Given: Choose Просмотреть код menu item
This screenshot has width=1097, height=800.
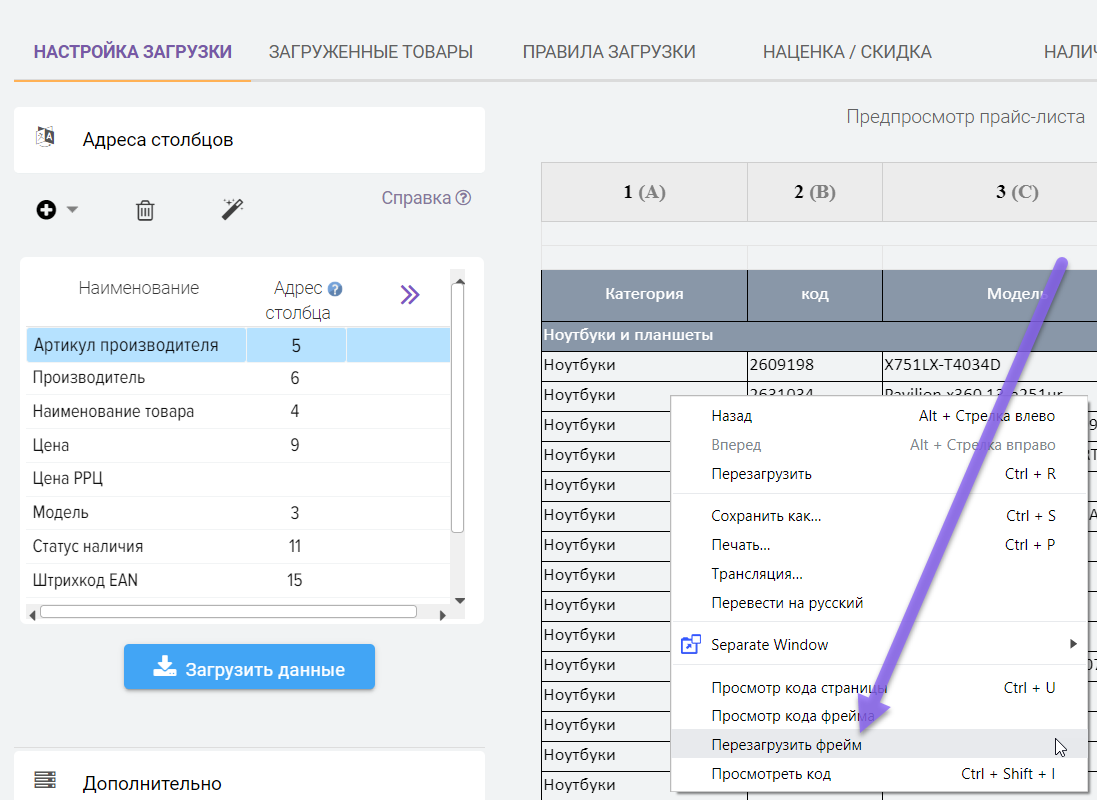Looking at the screenshot, I should [x=770, y=774].
